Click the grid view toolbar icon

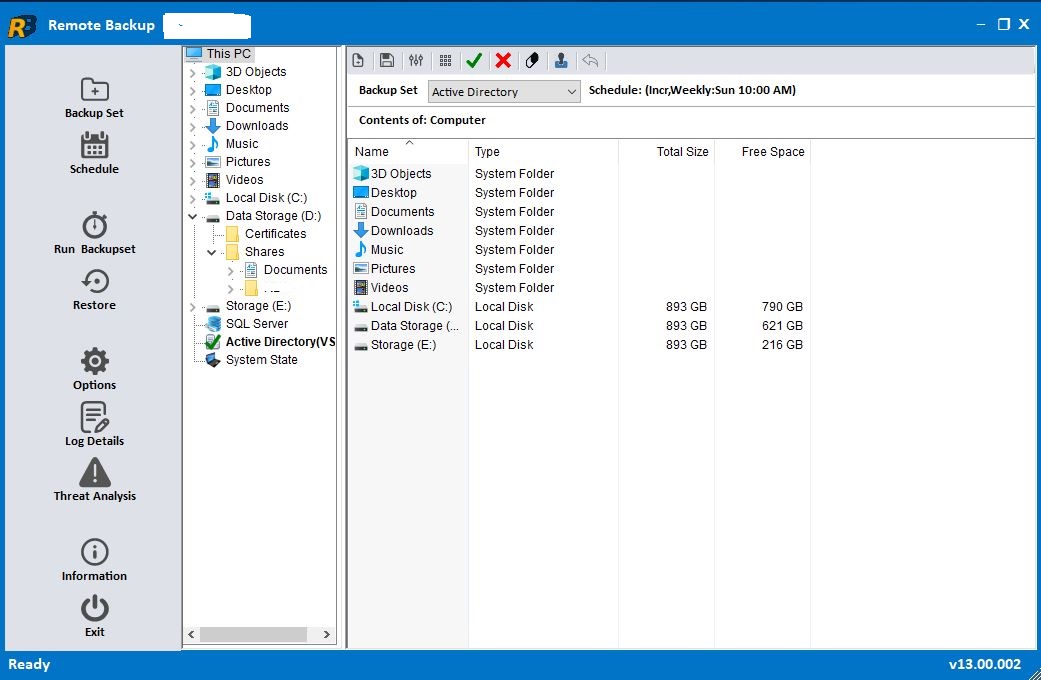(445, 60)
